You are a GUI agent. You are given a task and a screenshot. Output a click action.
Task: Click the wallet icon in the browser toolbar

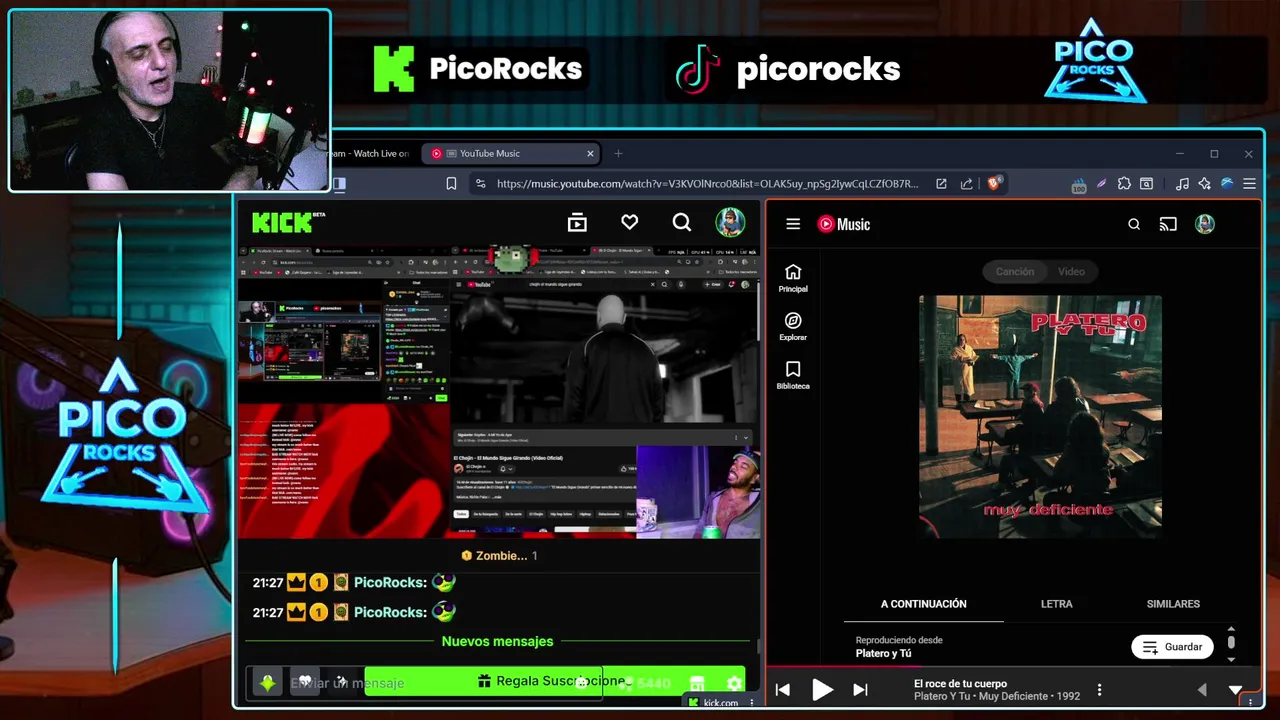tap(1146, 183)
